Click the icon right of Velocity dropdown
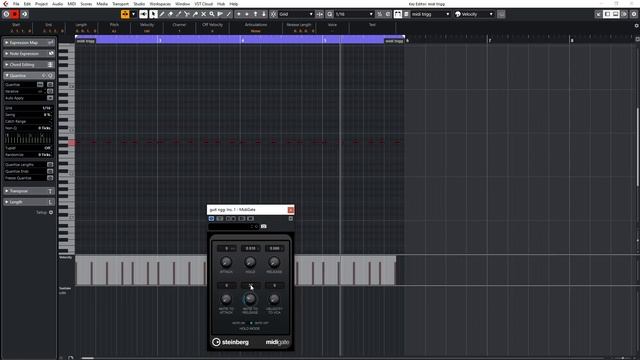Screen dimensions: 640x360 [501, 14]
